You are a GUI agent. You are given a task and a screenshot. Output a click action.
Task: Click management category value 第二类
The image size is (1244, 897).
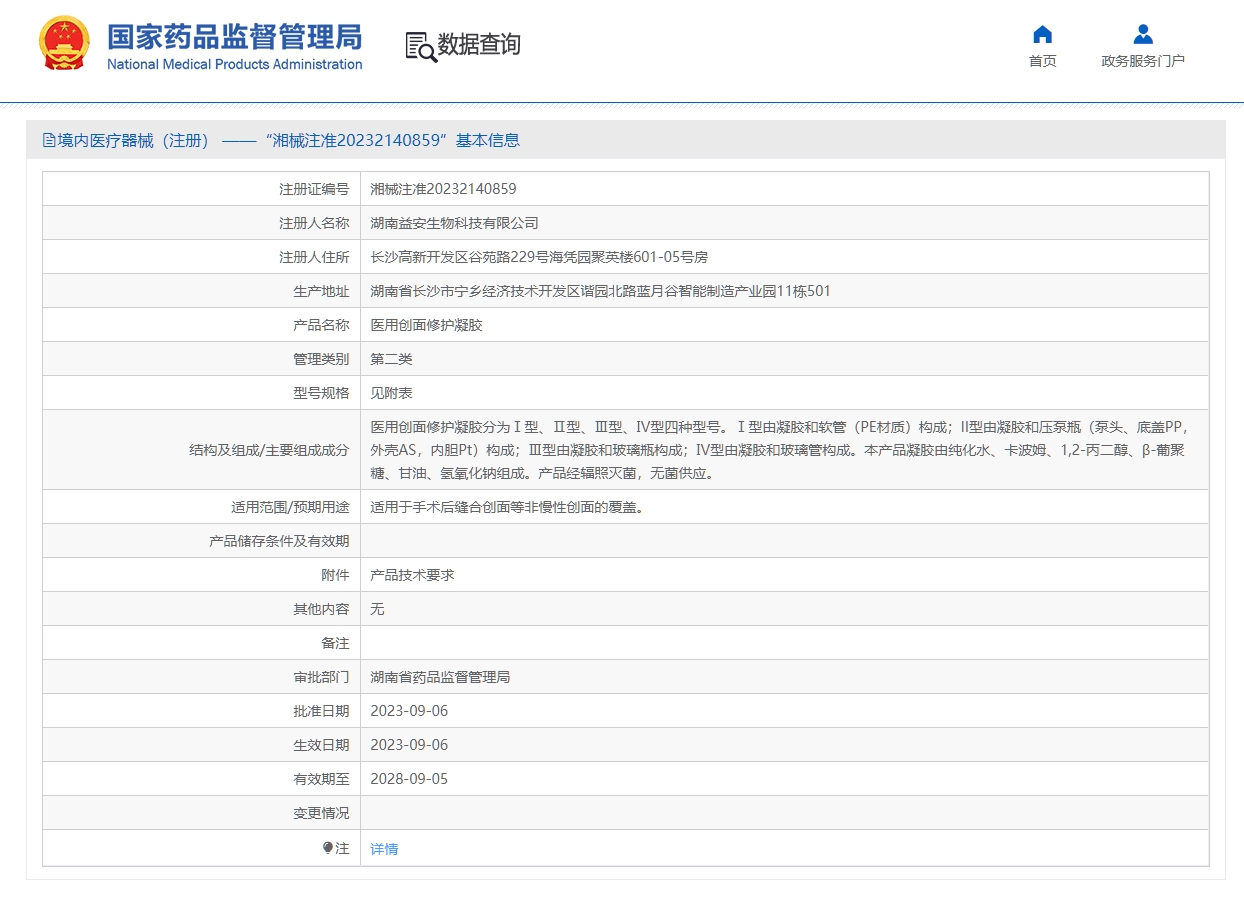[x=391, y=359]
